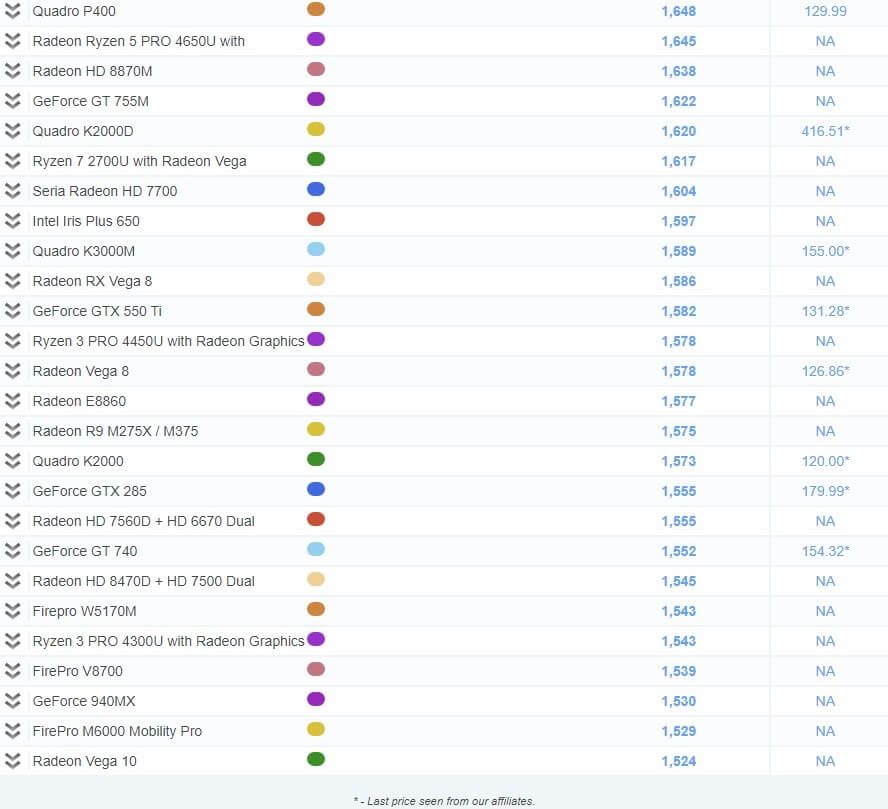Open the Radeon Vega 10 link
This screenshot has width=888, height=809.
pos(84,761)
